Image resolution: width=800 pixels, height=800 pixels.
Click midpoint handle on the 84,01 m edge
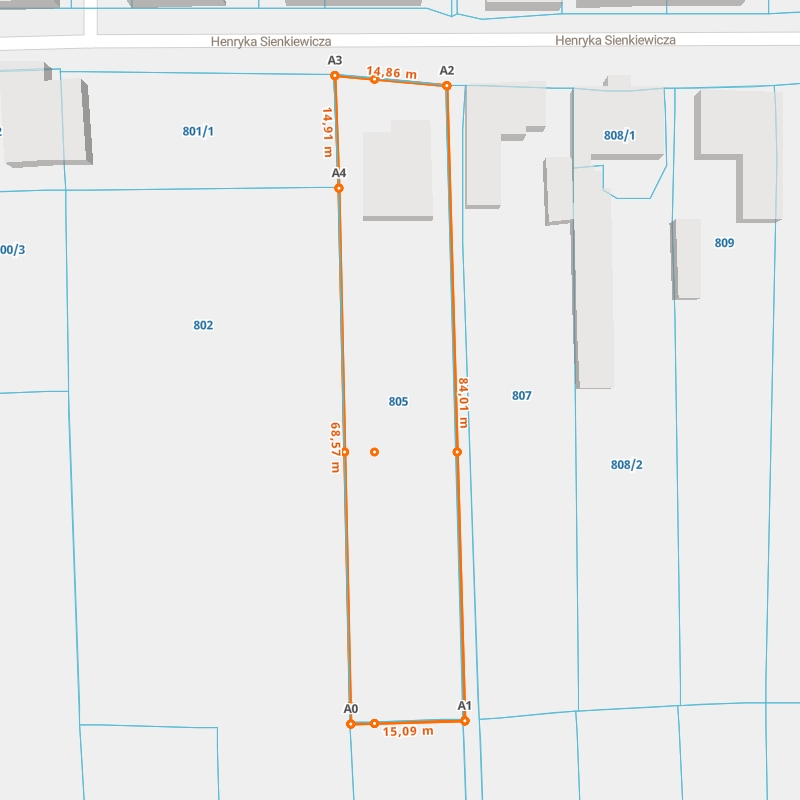457,452
